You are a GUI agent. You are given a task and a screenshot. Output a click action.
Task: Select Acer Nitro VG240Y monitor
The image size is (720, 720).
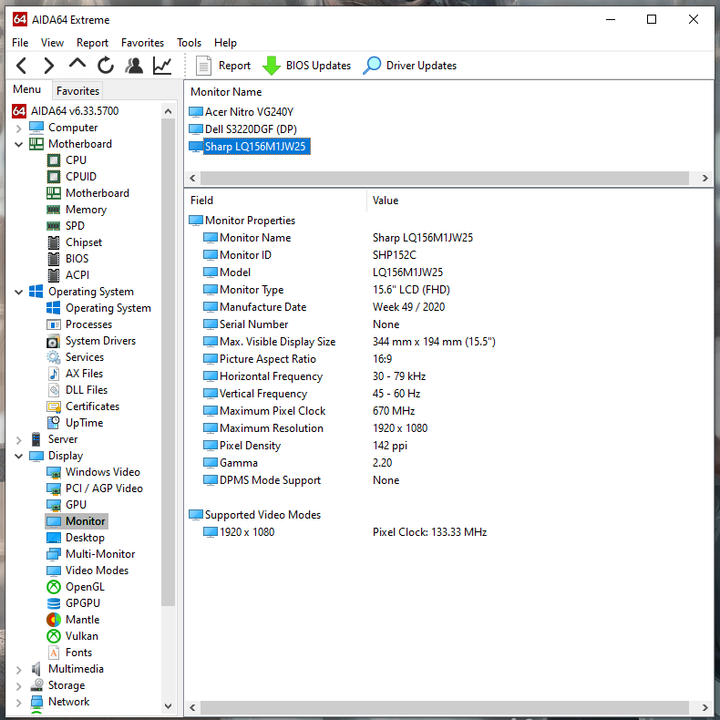coord(248,112)
